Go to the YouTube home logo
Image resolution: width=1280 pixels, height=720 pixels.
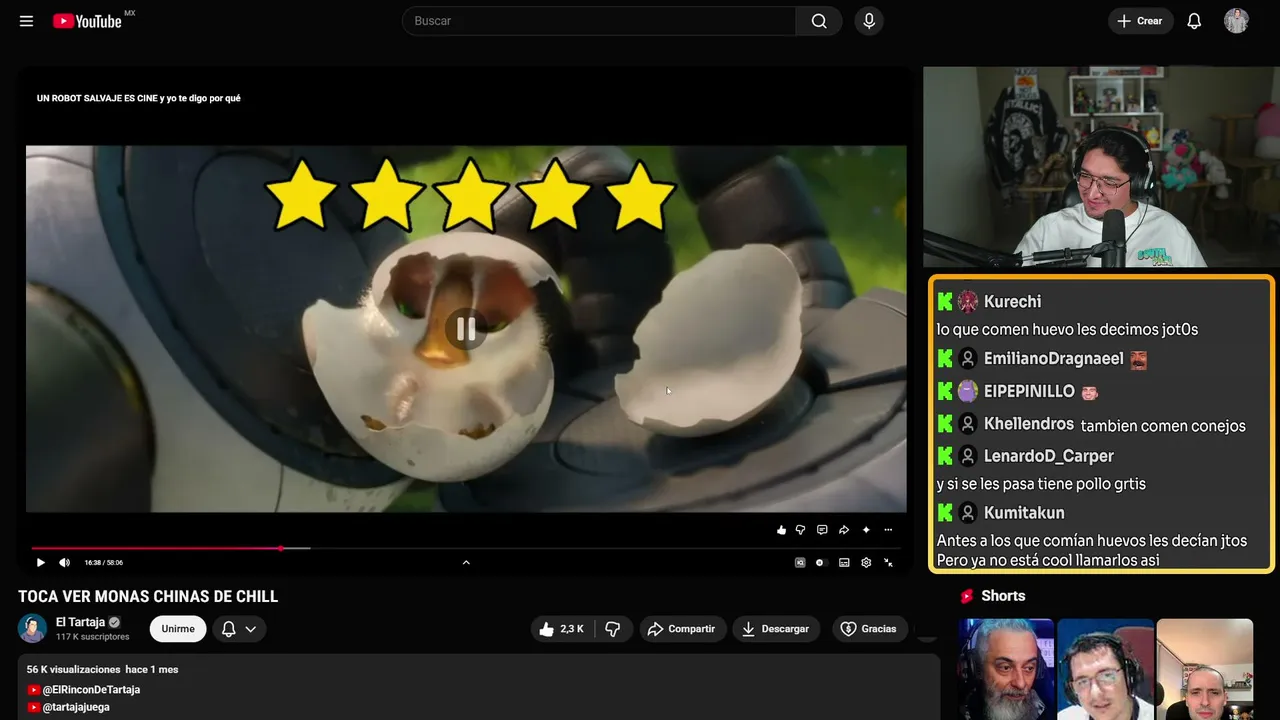point(87,21)
